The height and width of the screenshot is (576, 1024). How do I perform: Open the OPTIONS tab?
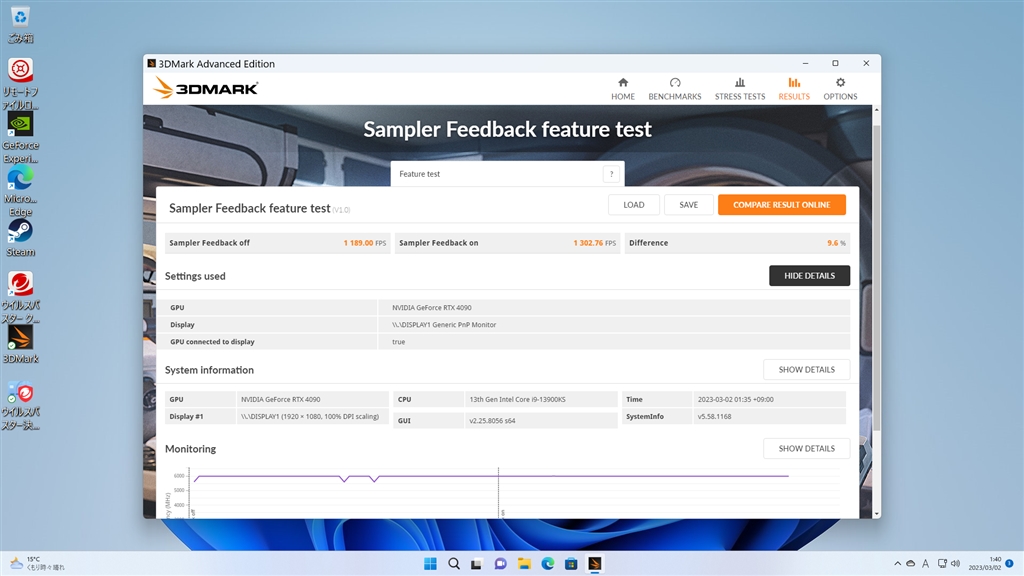[x=840, y=88]
